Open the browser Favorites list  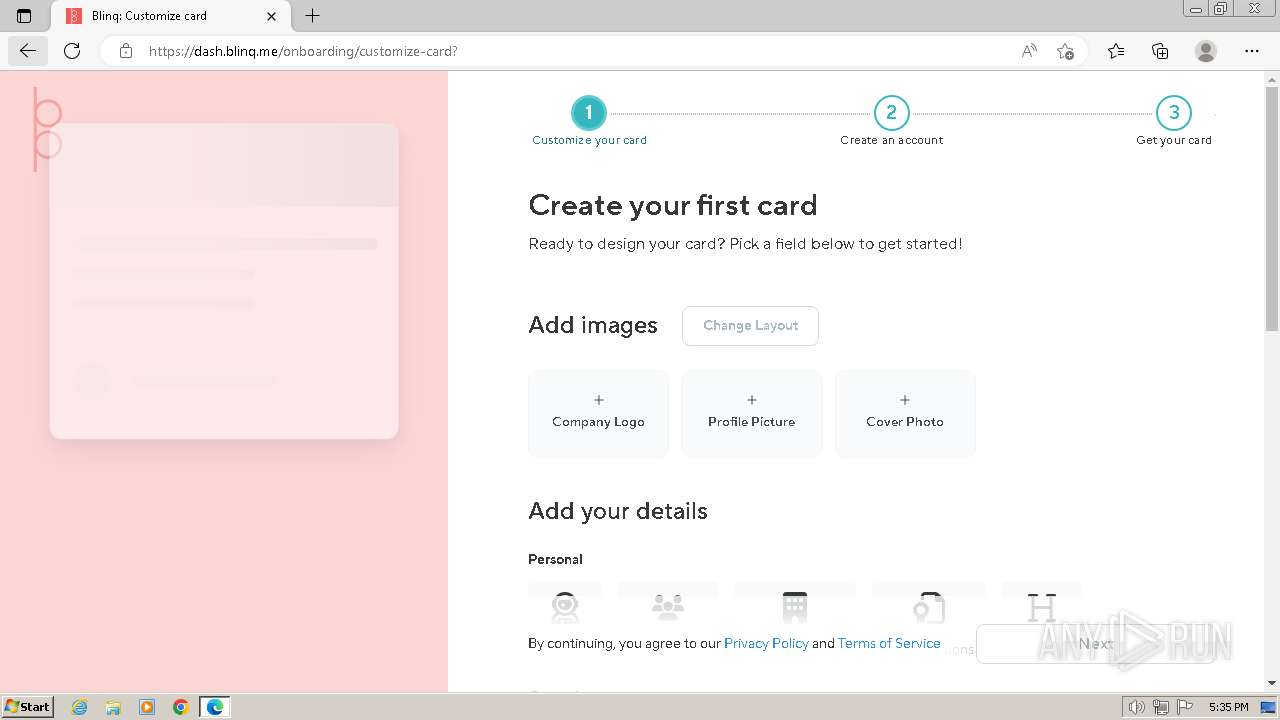point(1116,51)
